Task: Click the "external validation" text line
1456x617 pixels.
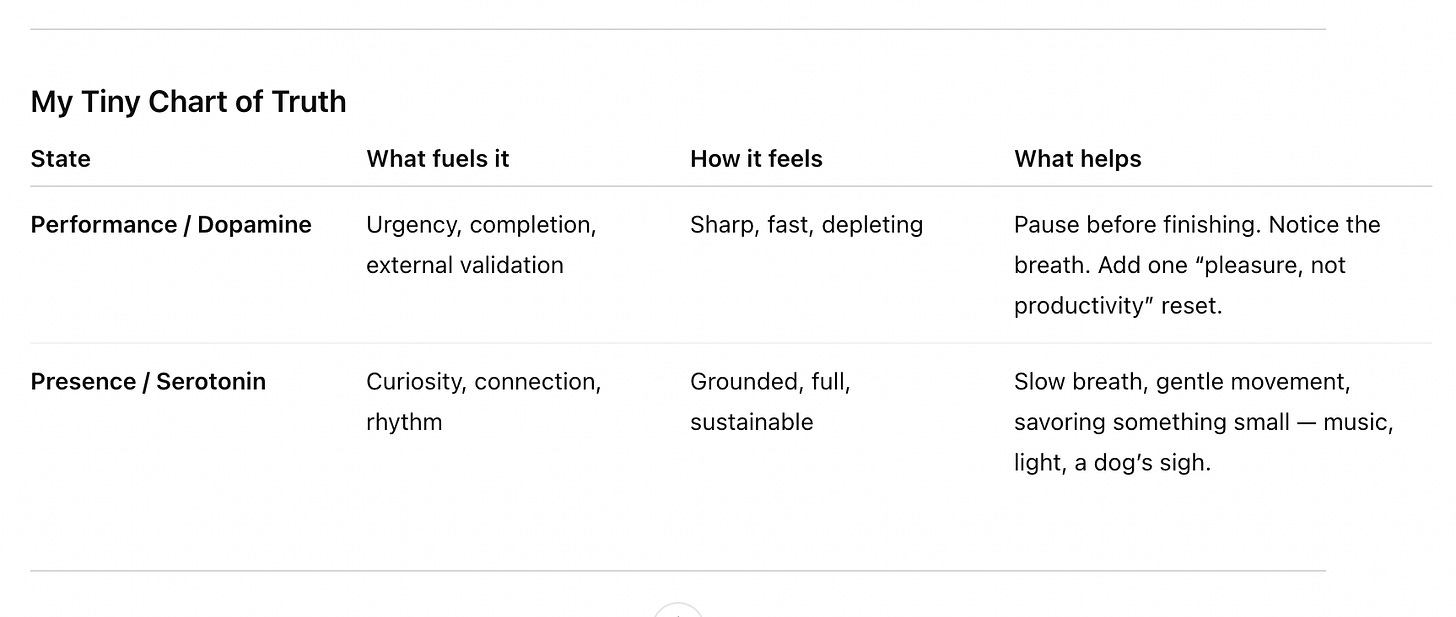Action: point(464,265)
